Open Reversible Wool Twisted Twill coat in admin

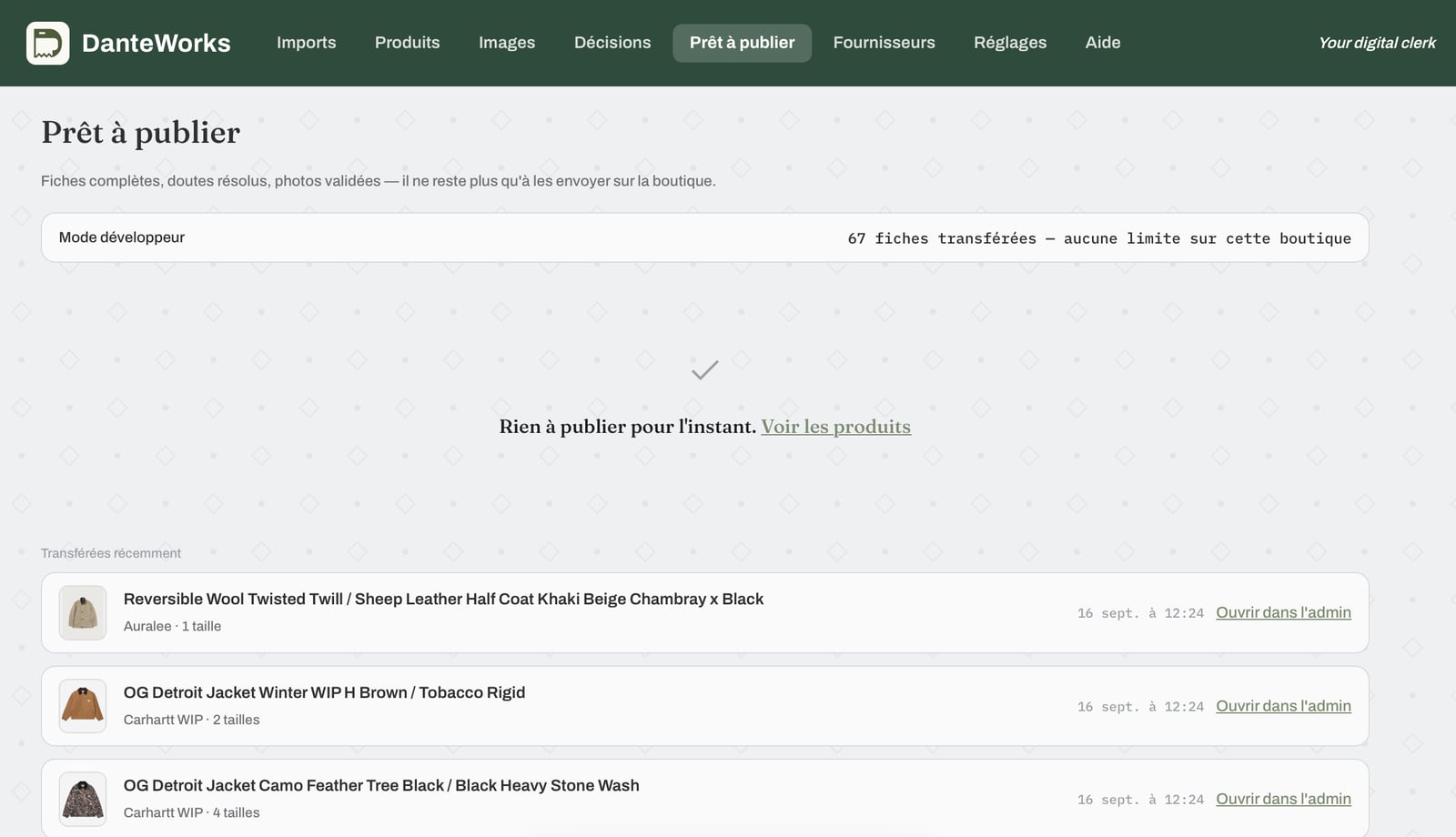pos(1283,612)
